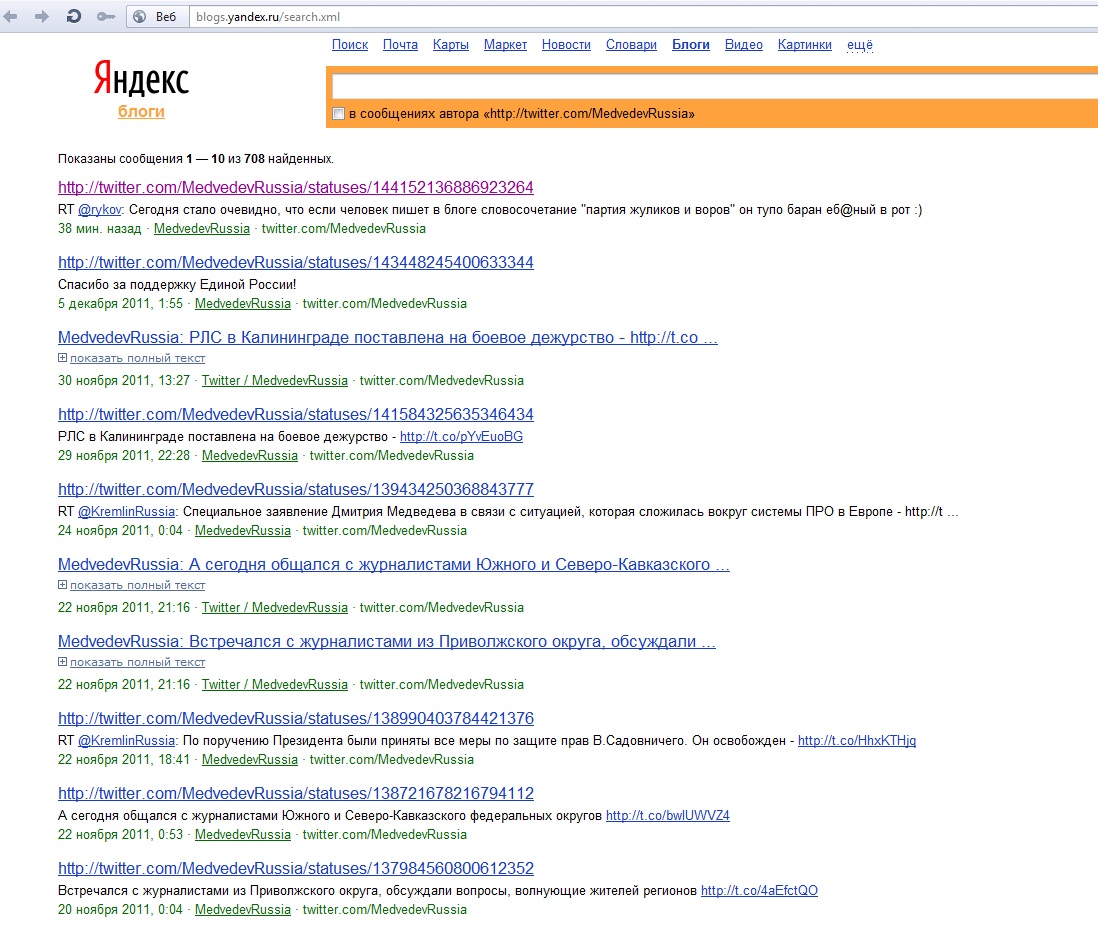The image size is (1098, 934).
Task: Click the Яндекс logo
Action: [x=141, y=78]
